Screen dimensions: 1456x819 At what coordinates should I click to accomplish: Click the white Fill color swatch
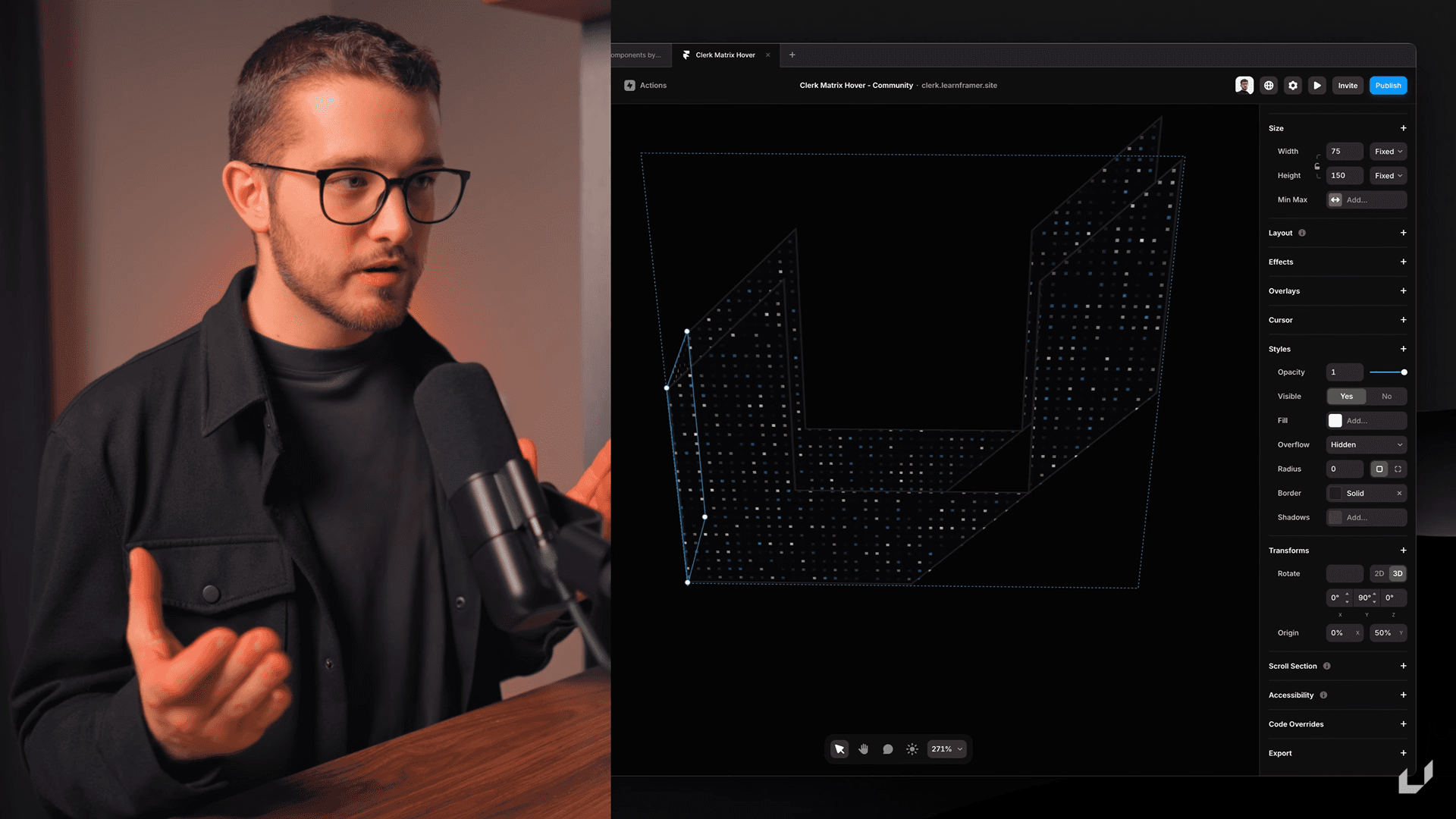click(x=1335, y=421)
